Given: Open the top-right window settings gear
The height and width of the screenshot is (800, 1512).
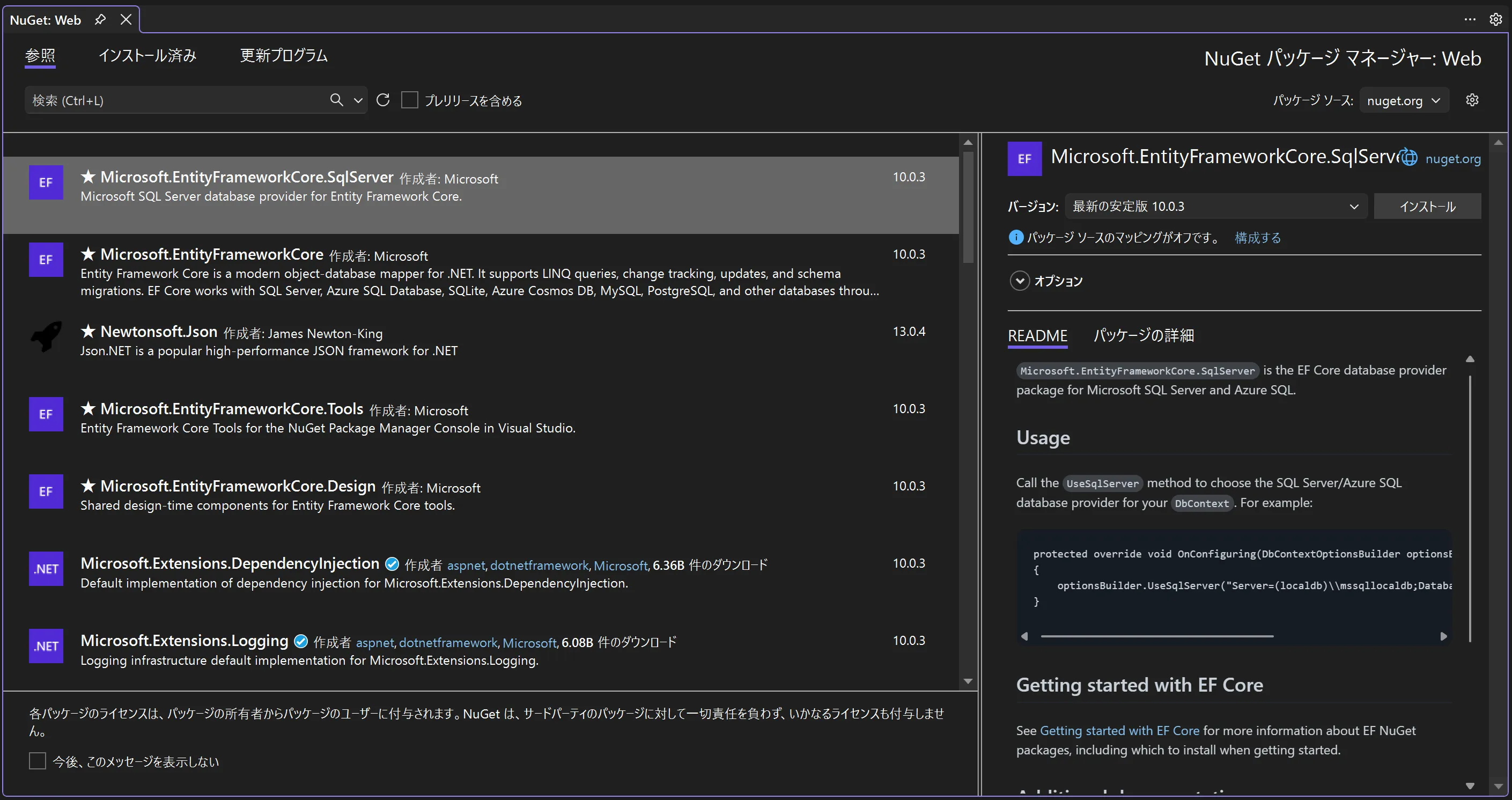Looking at the screenshot, I should pyautogui.click(x=1495, y=19).
